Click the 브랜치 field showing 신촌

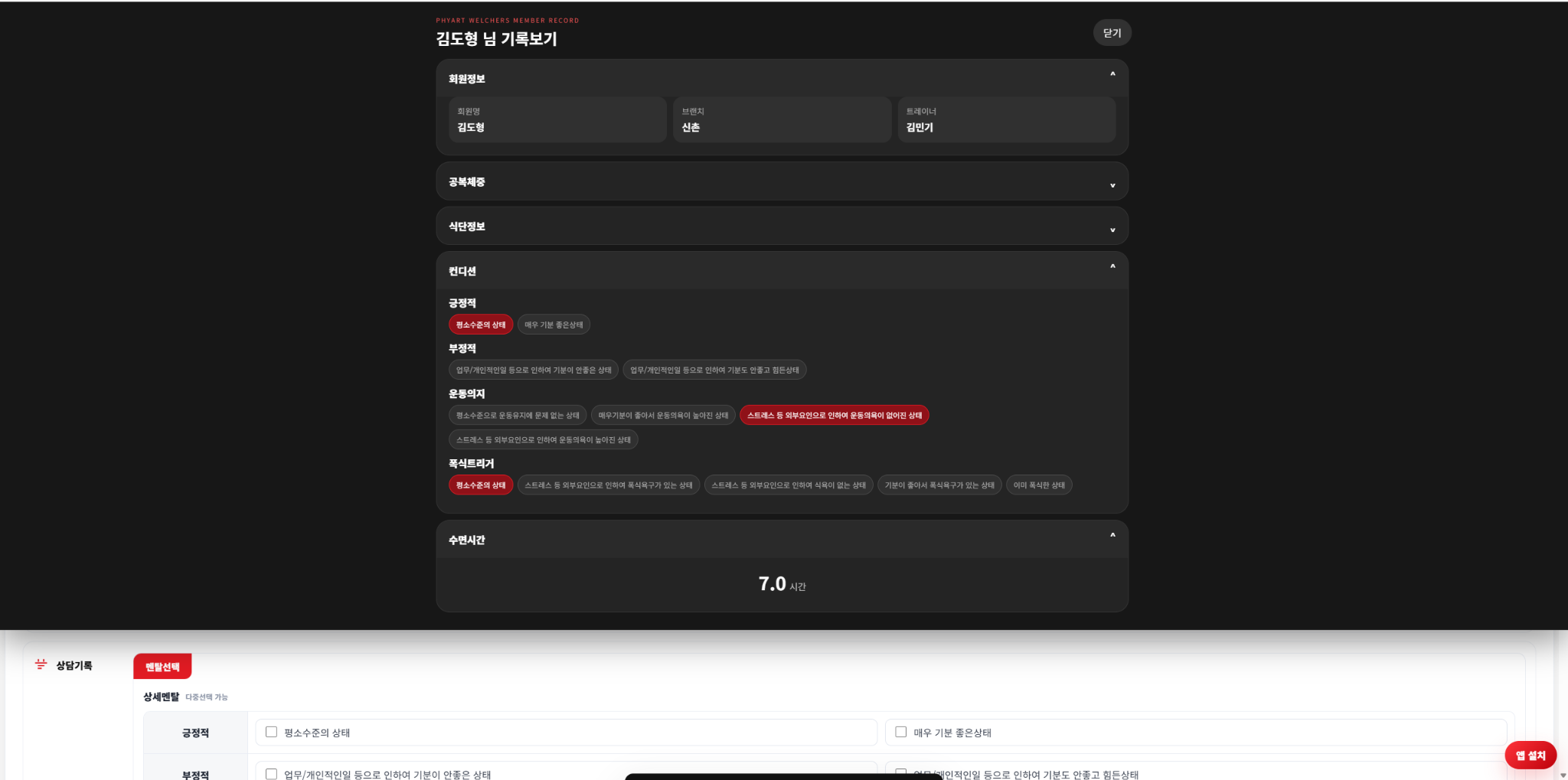782,119
